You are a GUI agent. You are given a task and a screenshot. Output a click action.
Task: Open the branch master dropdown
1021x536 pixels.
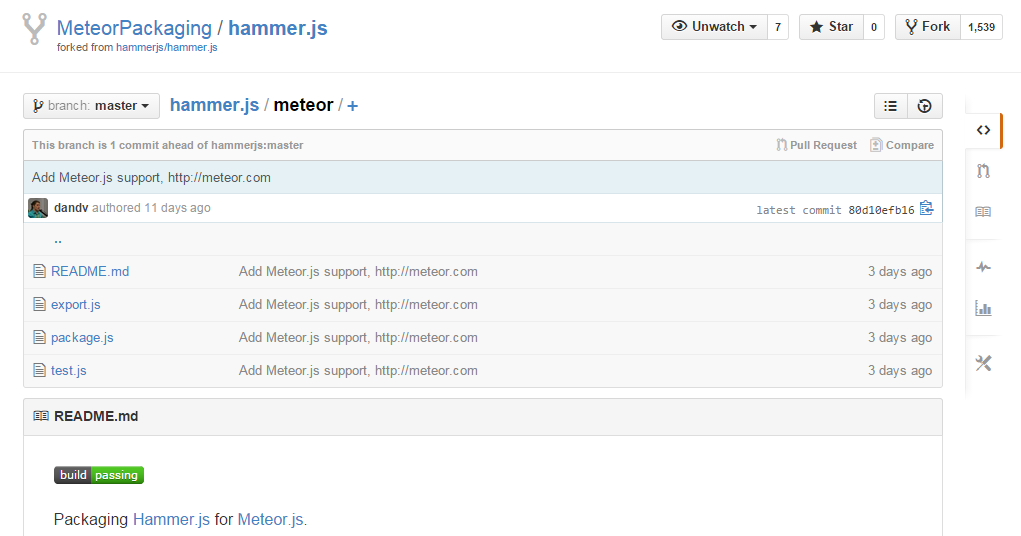coord(91,106)
